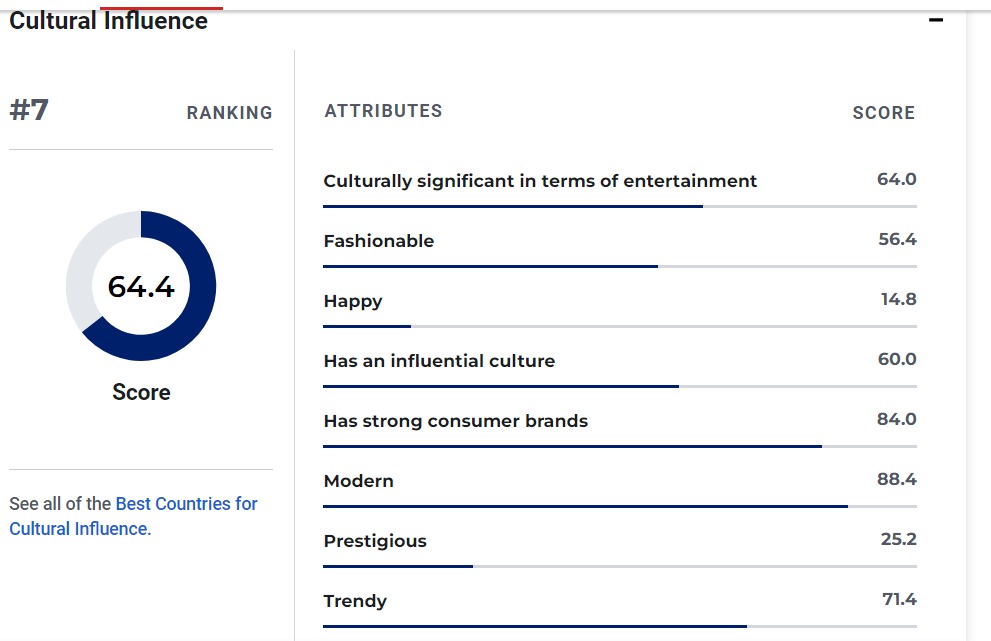Click the Happy score progress bar

619,326
